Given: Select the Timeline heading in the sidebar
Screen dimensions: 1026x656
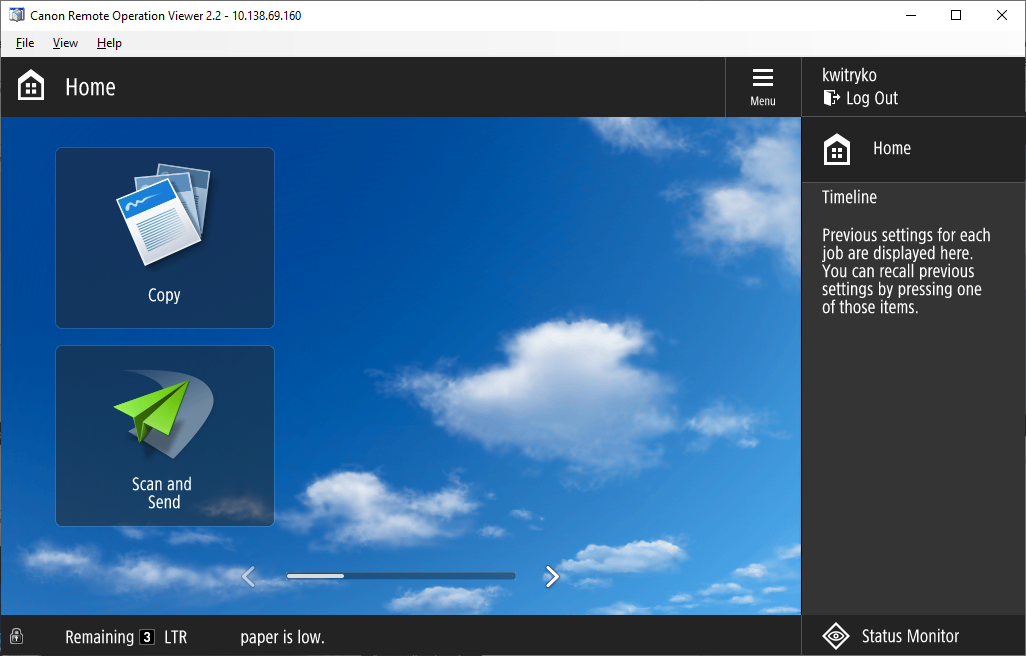Looking at the screenshot, I should point(849,197).
